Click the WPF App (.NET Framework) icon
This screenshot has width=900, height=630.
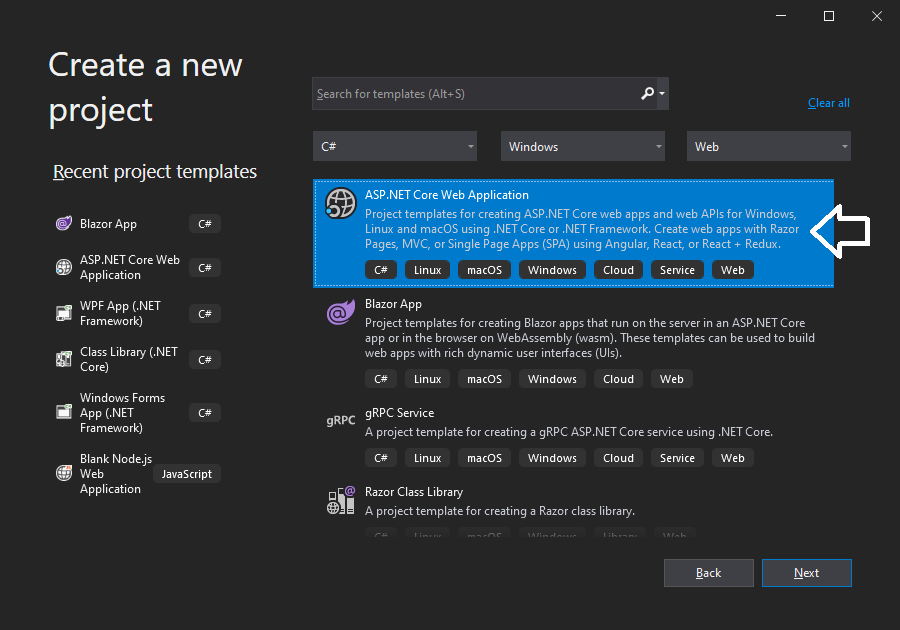pos(64,313)
